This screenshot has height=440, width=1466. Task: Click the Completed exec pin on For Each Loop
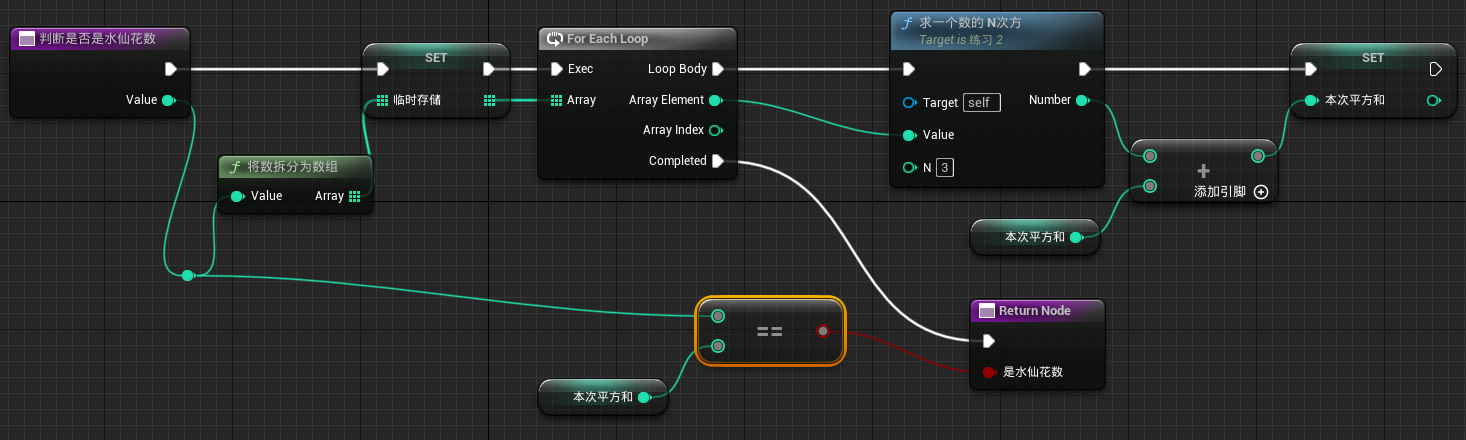pyautogui.click(x=718, y=161)
